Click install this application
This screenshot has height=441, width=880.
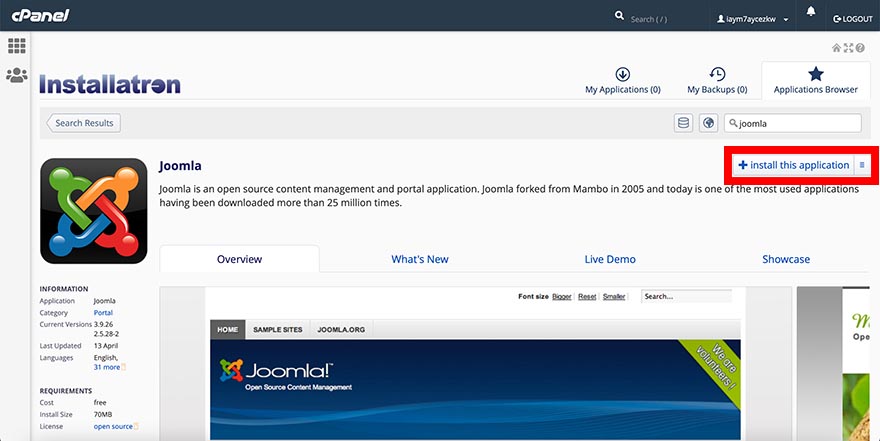tap(793, 165)
